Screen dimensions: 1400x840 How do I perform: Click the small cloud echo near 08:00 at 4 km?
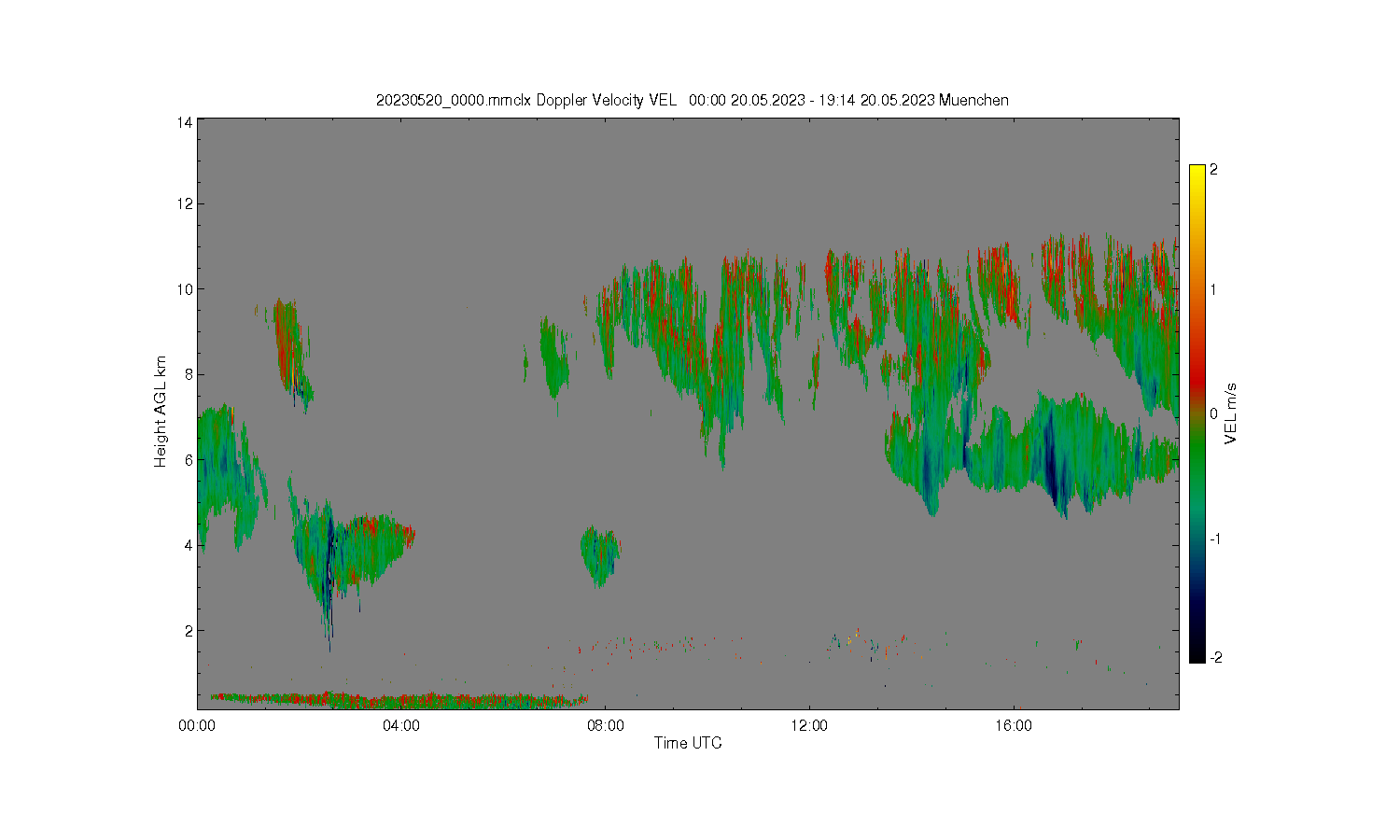tap(600, 556)
